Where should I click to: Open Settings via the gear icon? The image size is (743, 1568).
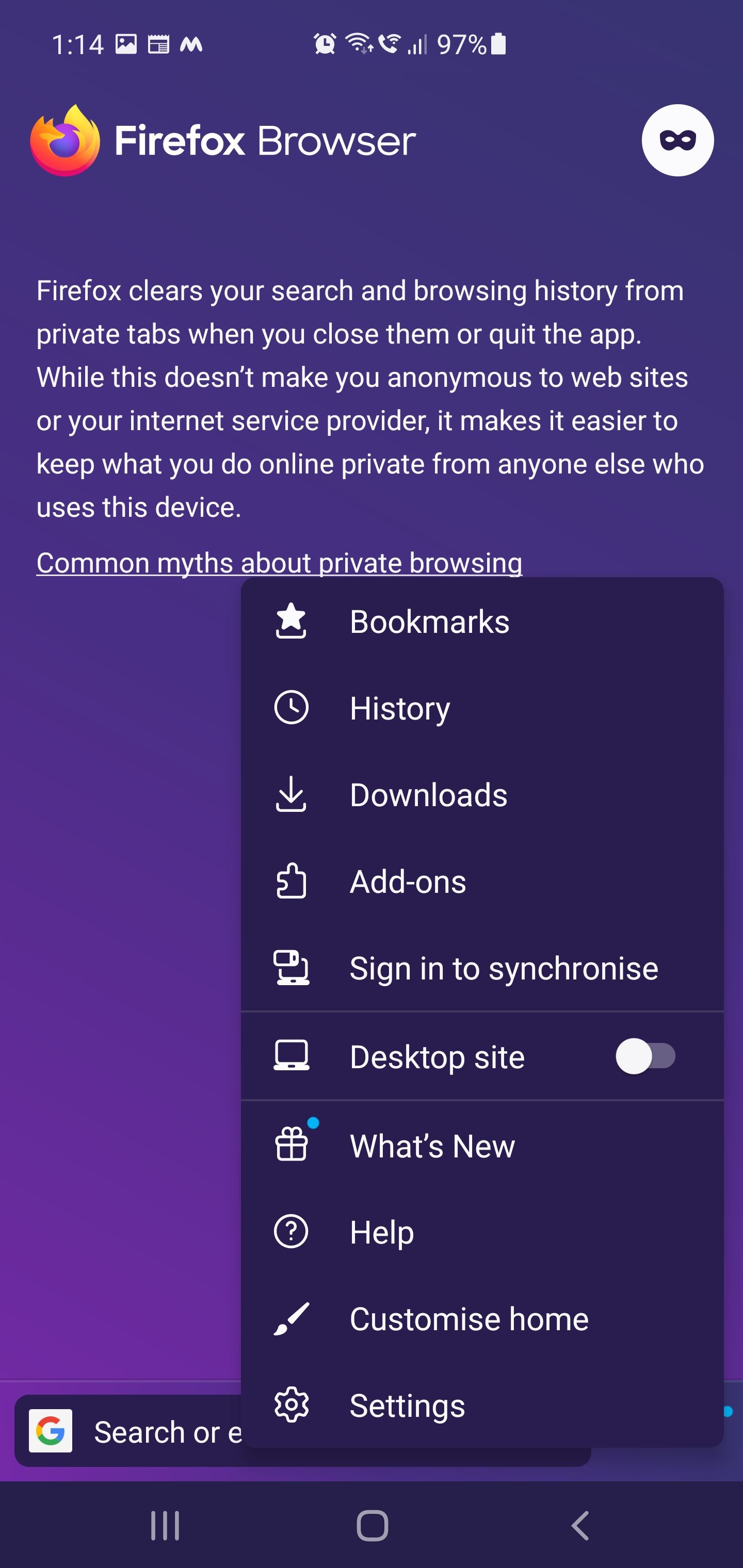point(291,1406)
